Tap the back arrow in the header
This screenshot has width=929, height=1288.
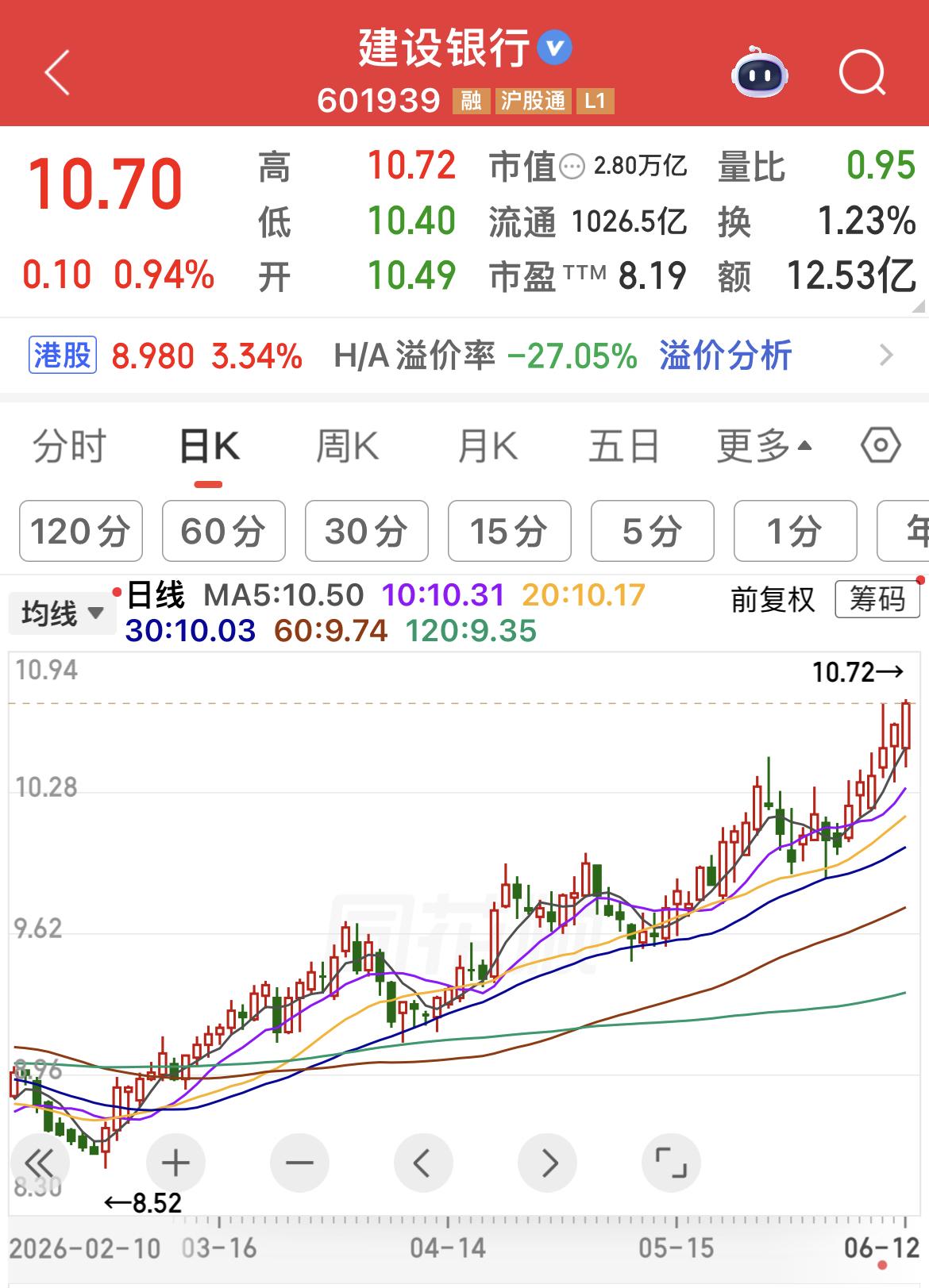coord(57,73)
